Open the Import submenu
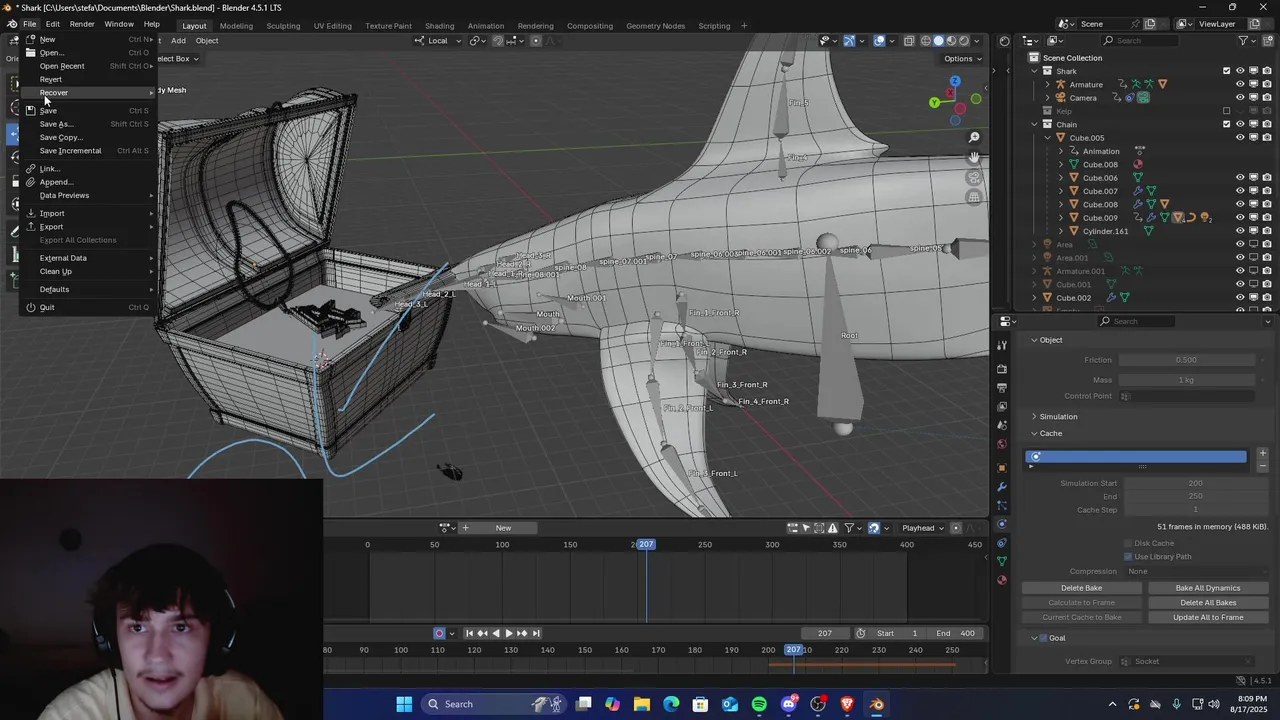The width and height of the screenshot is (1280, 720). pyautogui.click(x=89, y=213)
